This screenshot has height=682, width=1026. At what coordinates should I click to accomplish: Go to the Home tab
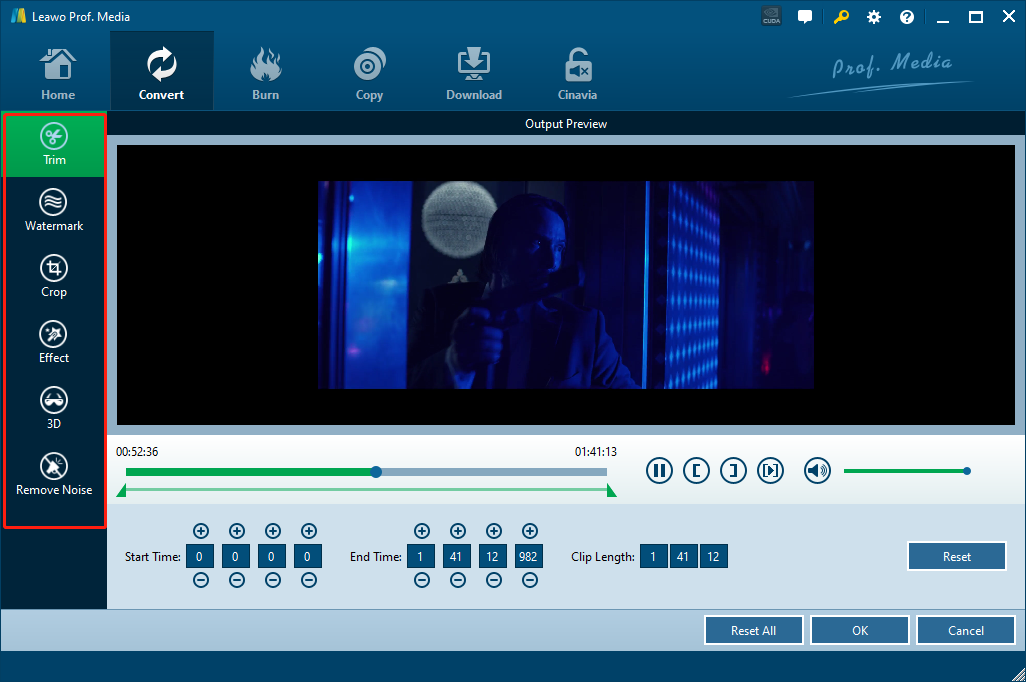point(58,74)
